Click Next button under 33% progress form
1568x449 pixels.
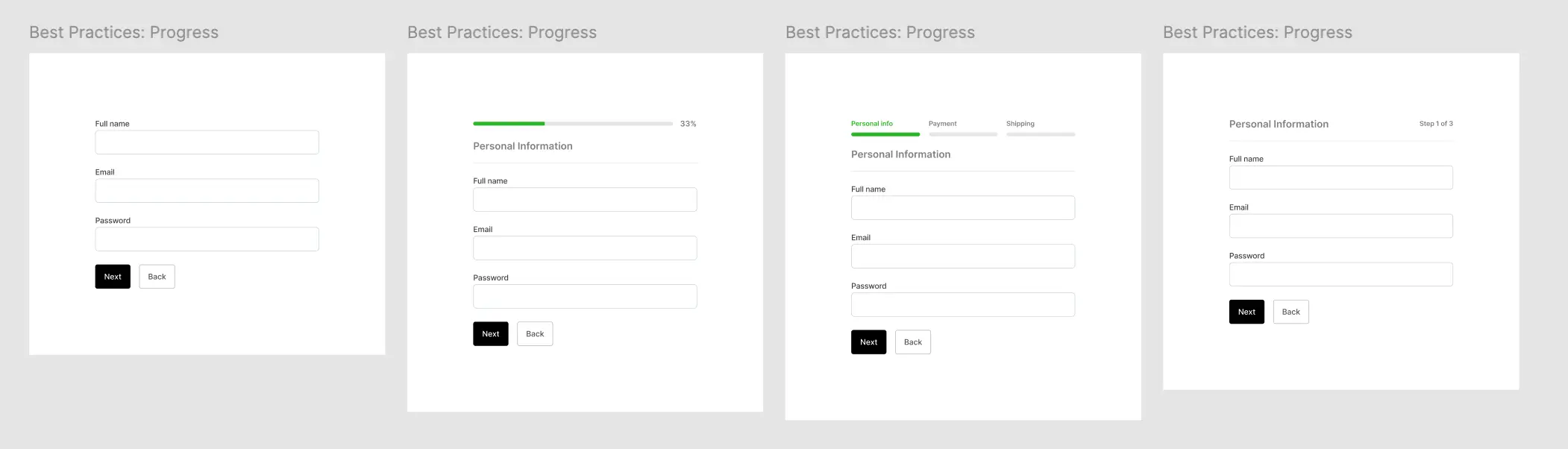(x=491, y=334)
